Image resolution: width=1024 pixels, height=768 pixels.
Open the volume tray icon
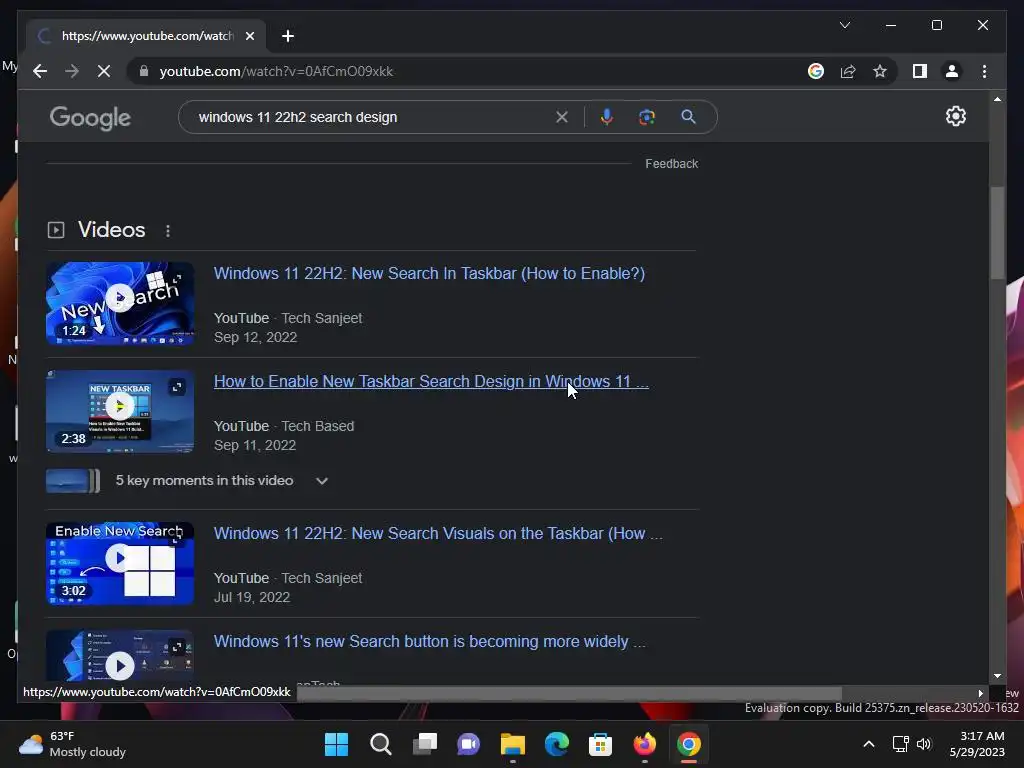923,744
